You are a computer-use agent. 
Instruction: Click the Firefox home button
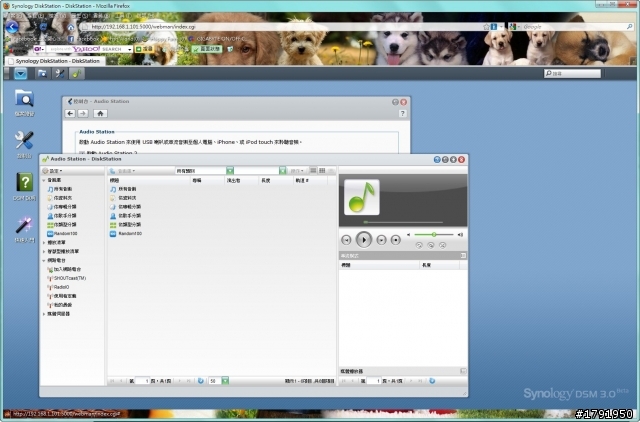(x=71, y=27)
